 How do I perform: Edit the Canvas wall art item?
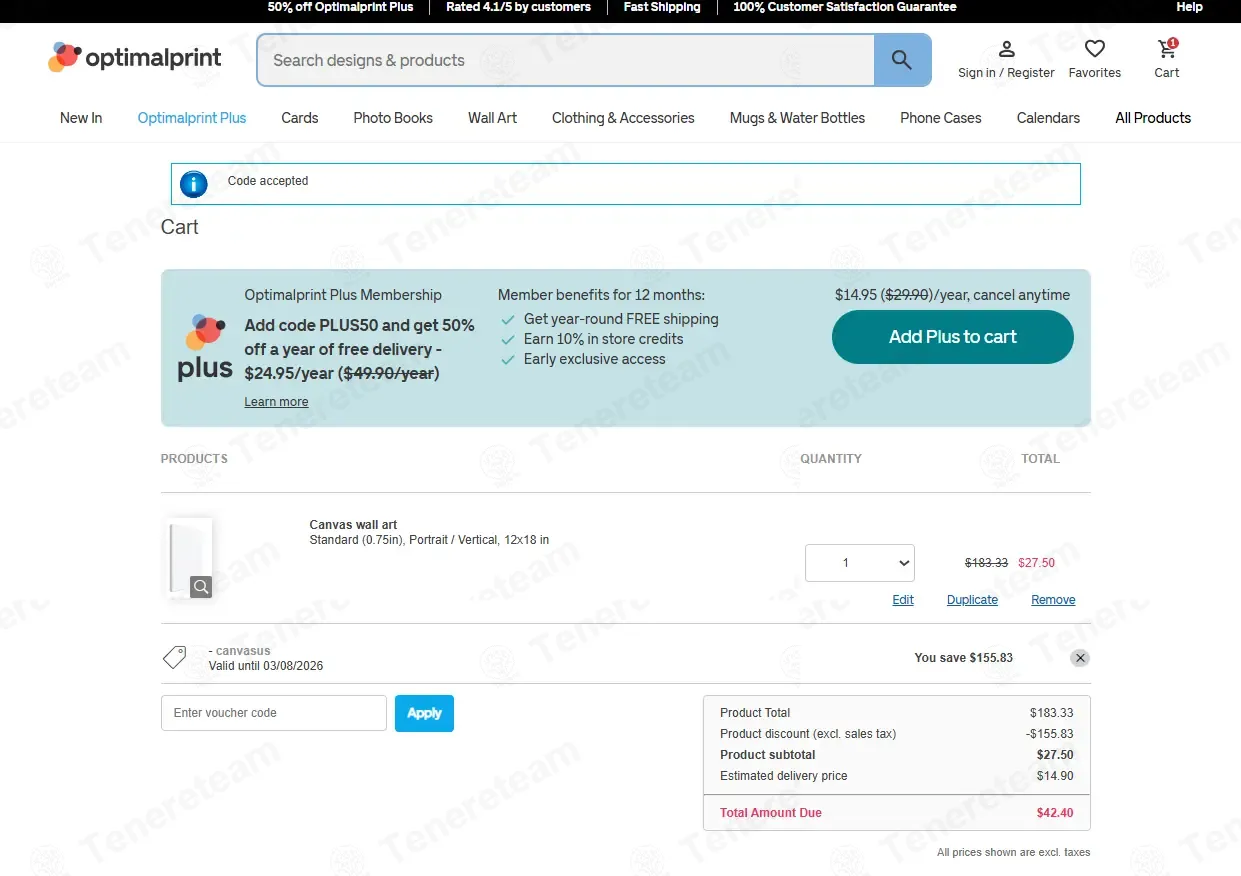pyautogui.click(x=903, y=600)
